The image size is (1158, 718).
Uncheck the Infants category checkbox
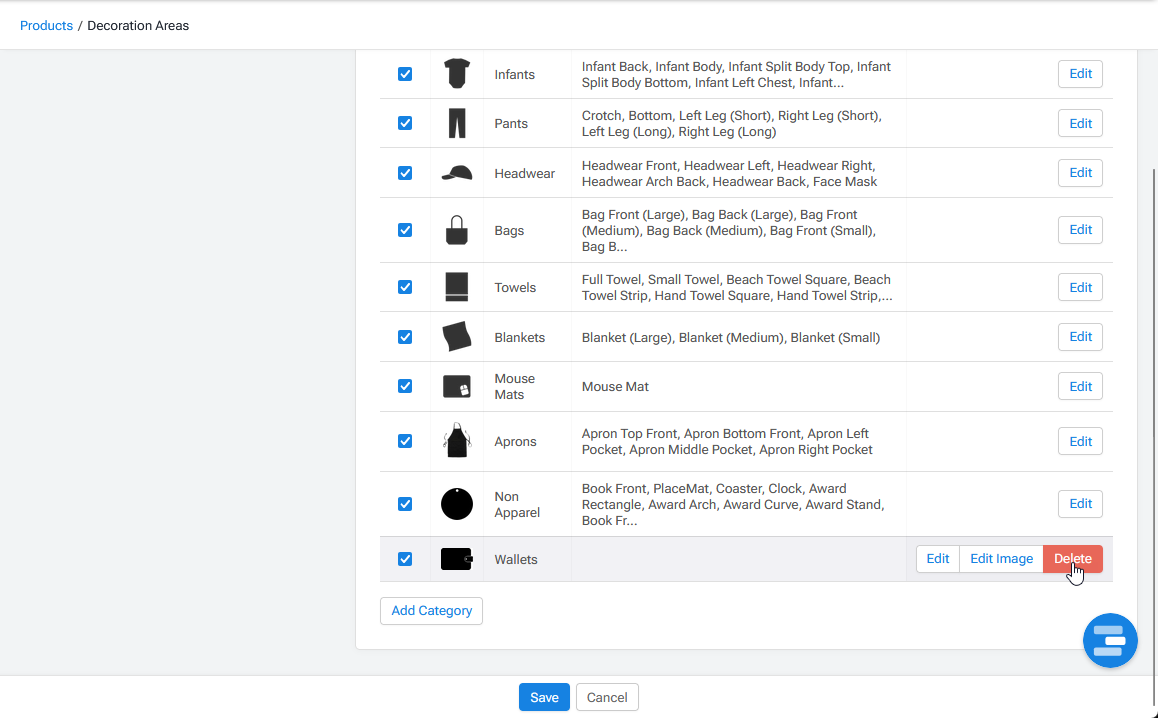coord(405,74)
